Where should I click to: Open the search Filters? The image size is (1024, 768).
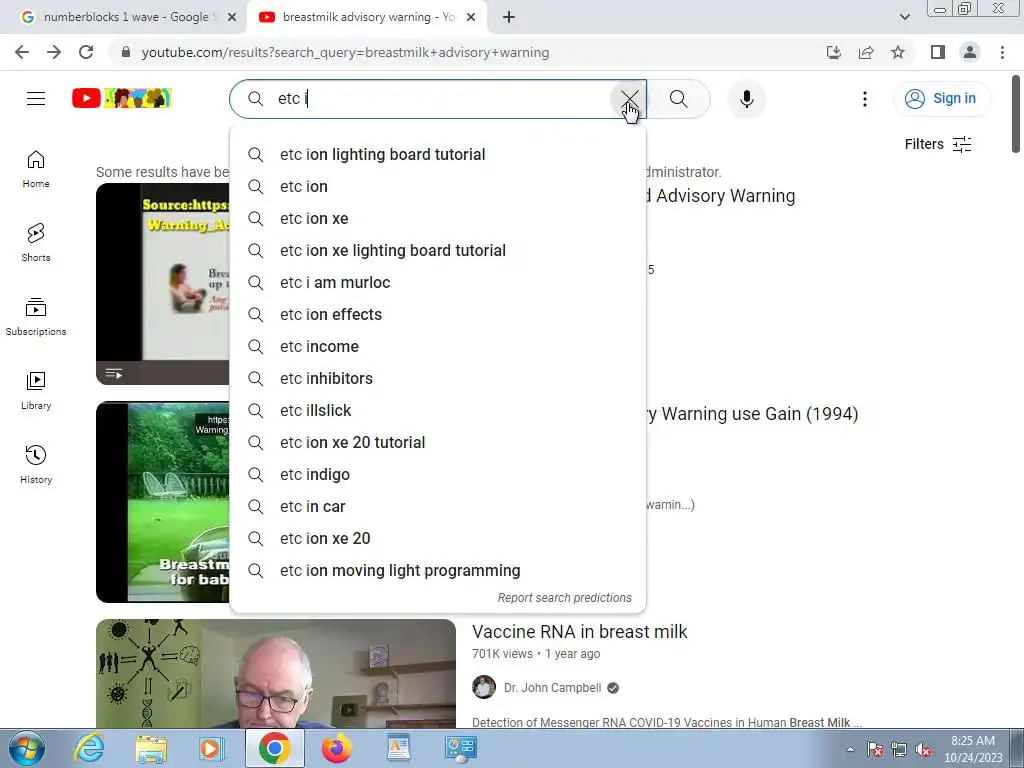[x=938, y=144]
